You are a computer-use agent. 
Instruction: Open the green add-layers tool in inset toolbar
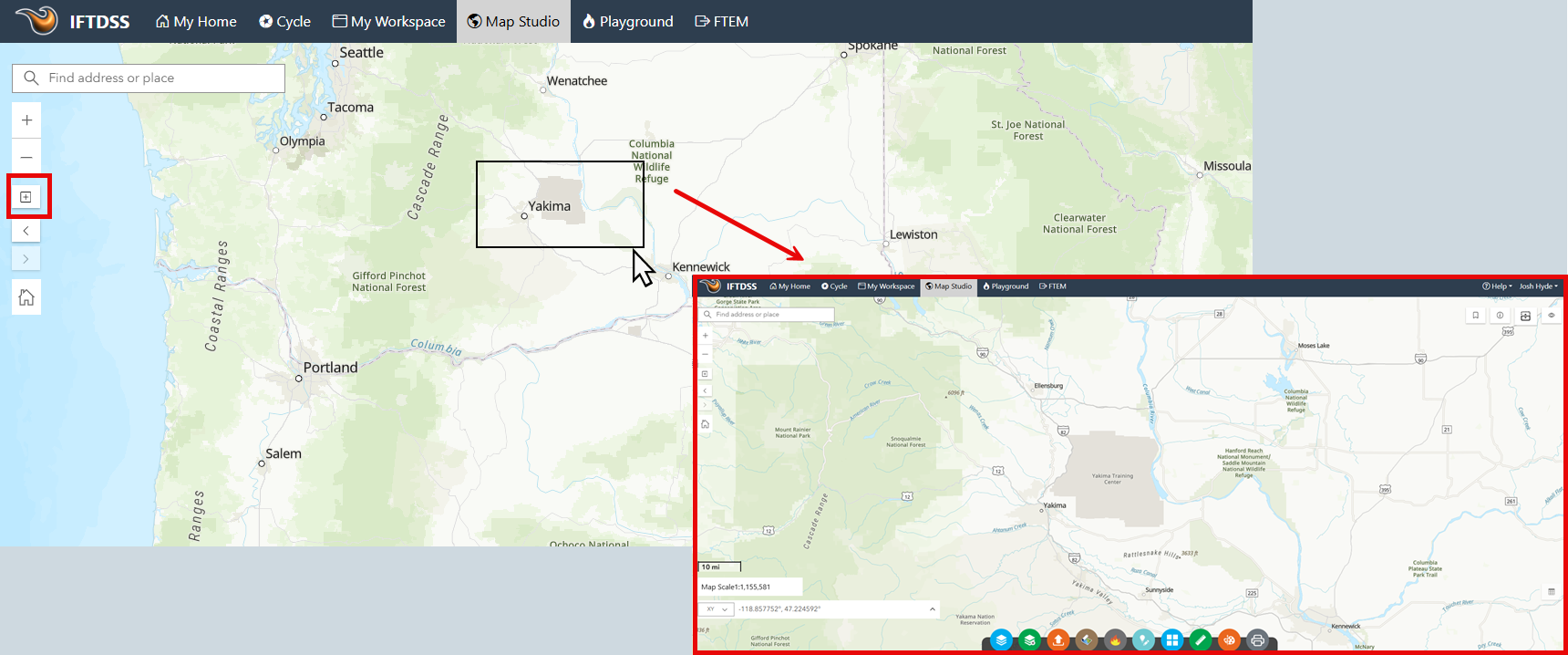coord(1029,640)
